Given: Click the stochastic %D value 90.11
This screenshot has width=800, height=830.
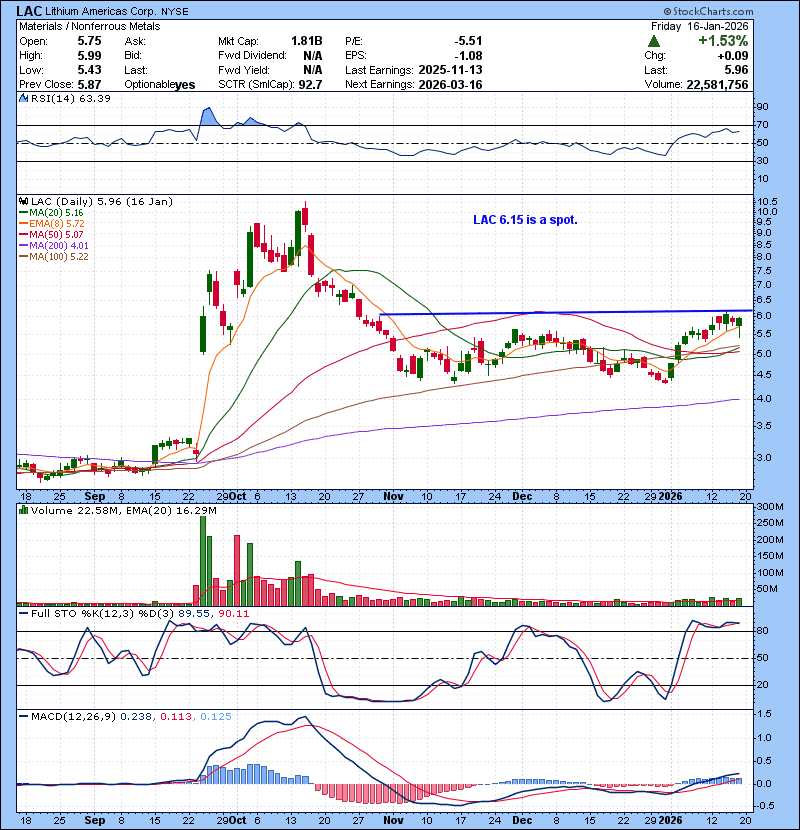Looking at the screenshot, I should pyautogui.click(x=232, y=614).
